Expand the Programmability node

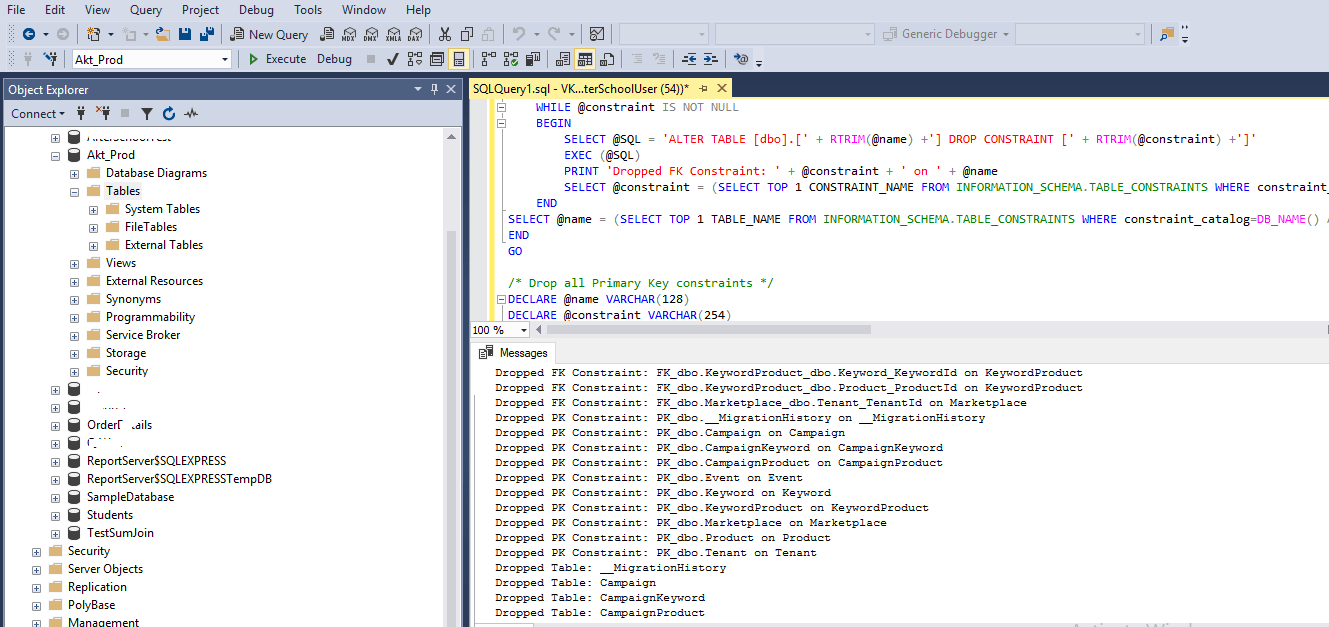[x=74, y=316]
